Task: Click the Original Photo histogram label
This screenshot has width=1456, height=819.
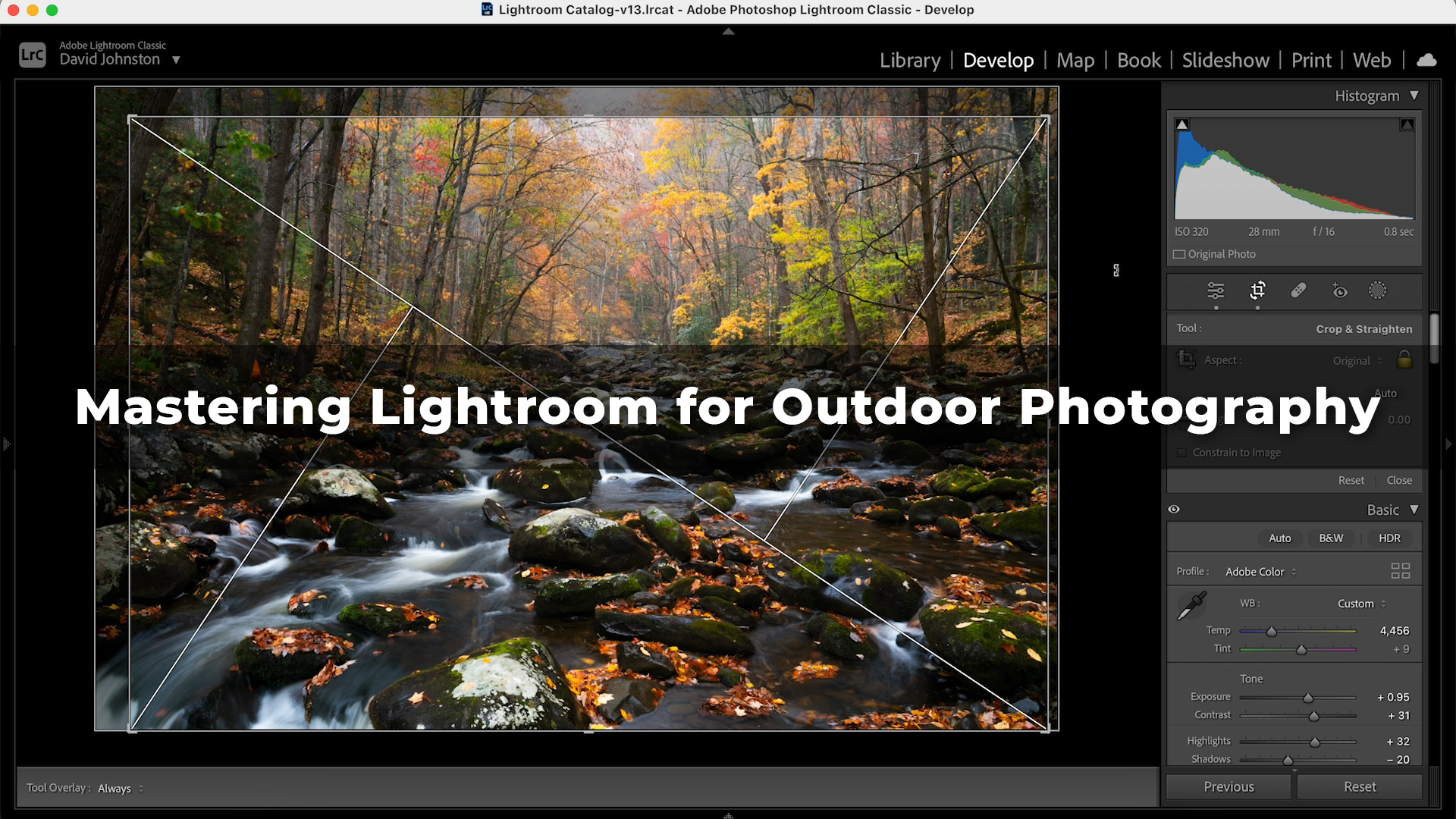Action: (1221, 254)
